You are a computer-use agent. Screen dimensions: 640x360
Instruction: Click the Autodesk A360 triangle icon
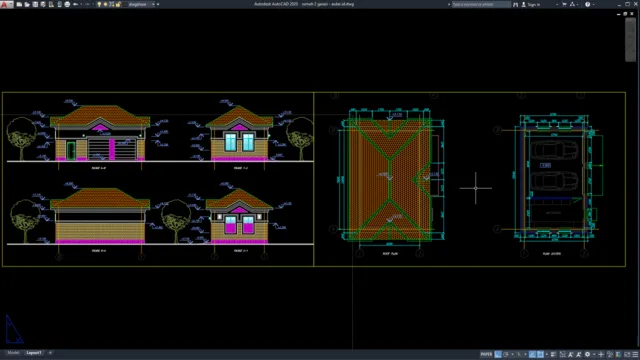click(x=572, y=4)
